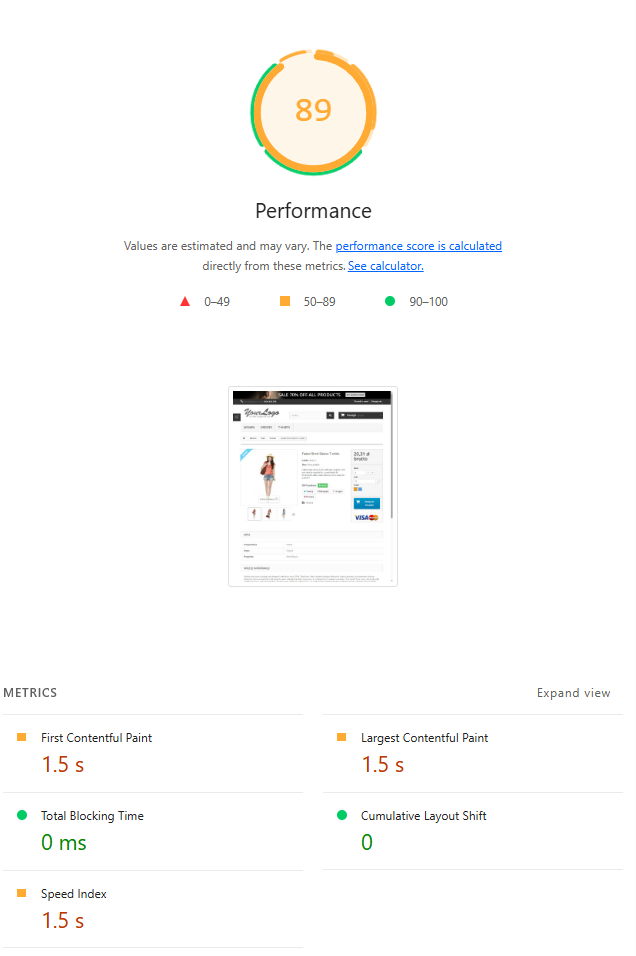
Task: Click the green circle 90–100 legend icon
Action: pos(390,301)
